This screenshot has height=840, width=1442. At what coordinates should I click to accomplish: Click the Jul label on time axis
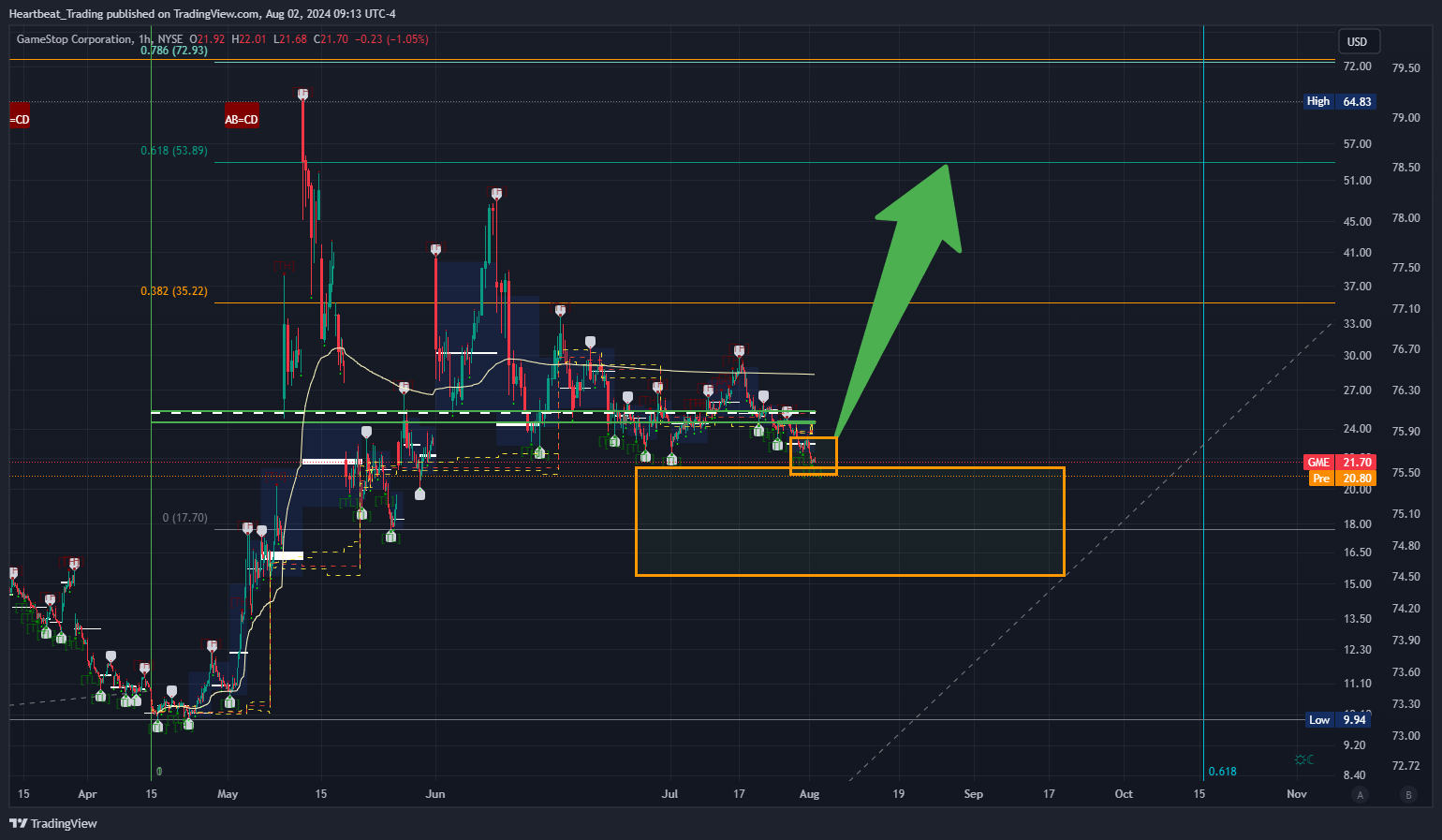669,794
